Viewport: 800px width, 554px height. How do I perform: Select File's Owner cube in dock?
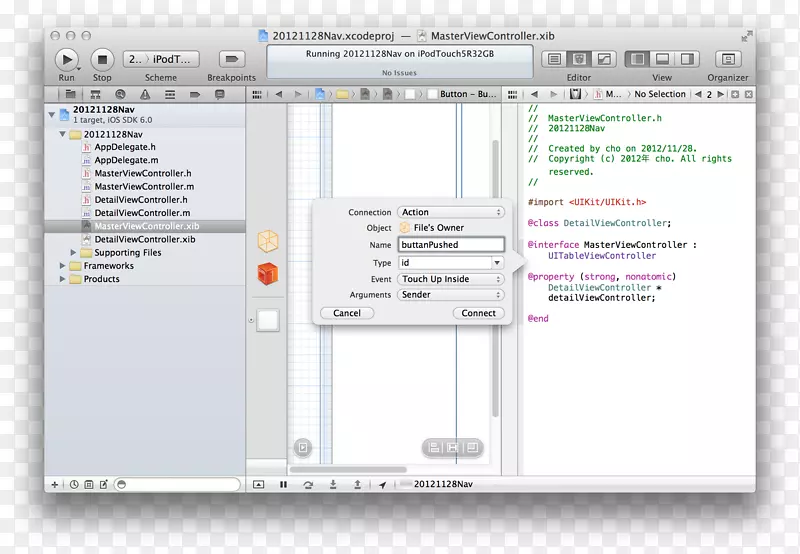268,242
